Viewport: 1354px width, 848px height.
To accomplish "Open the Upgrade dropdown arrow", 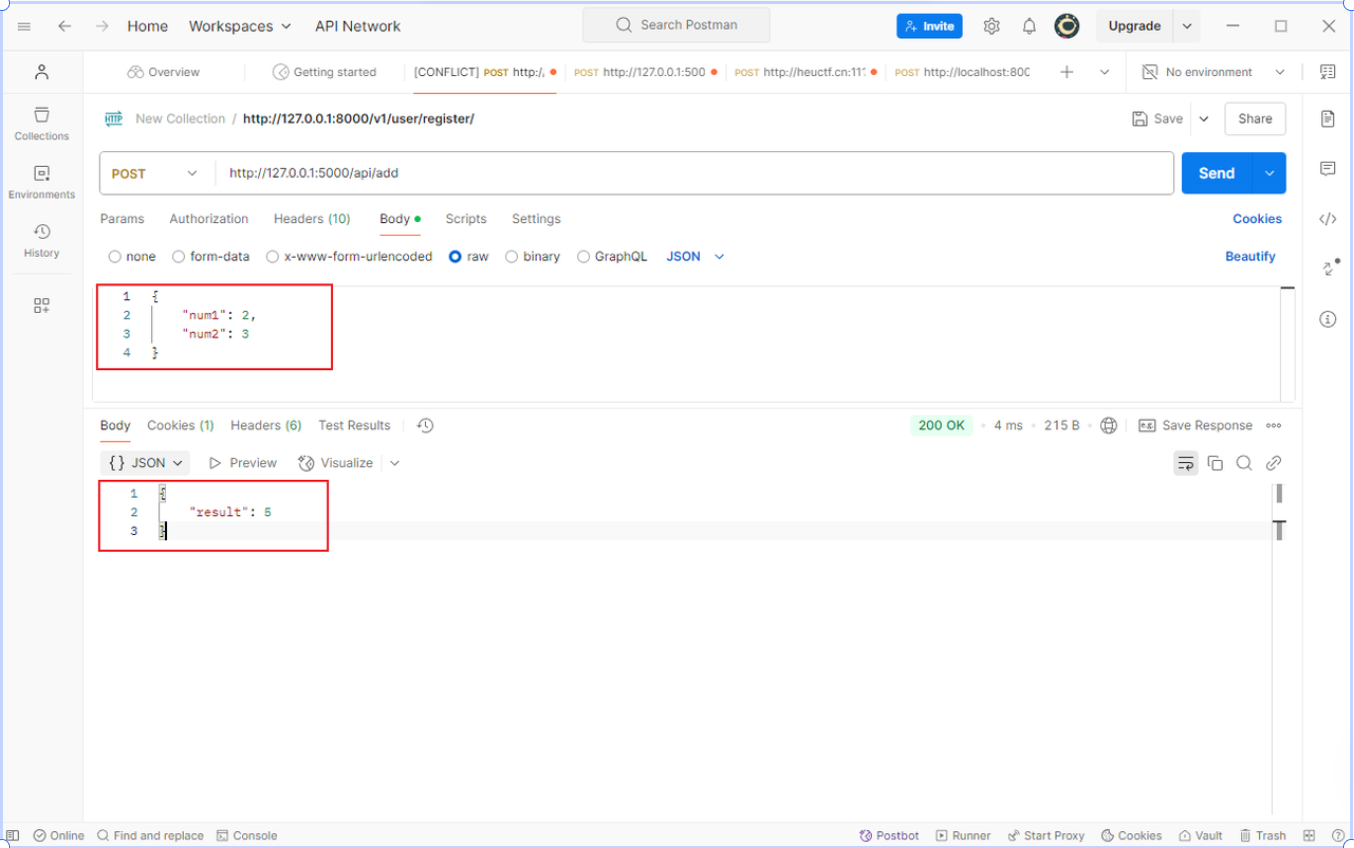I will pos(1186,26).
